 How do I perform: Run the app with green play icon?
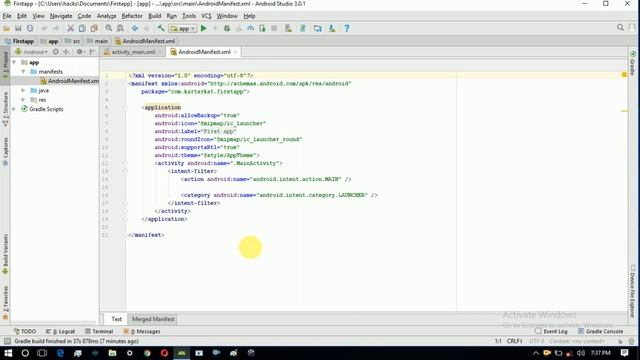pos(204,29)
